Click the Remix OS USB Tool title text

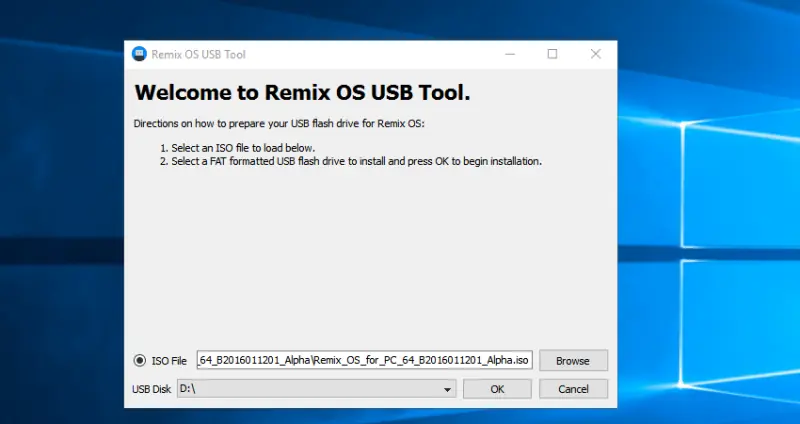[198, 55]
